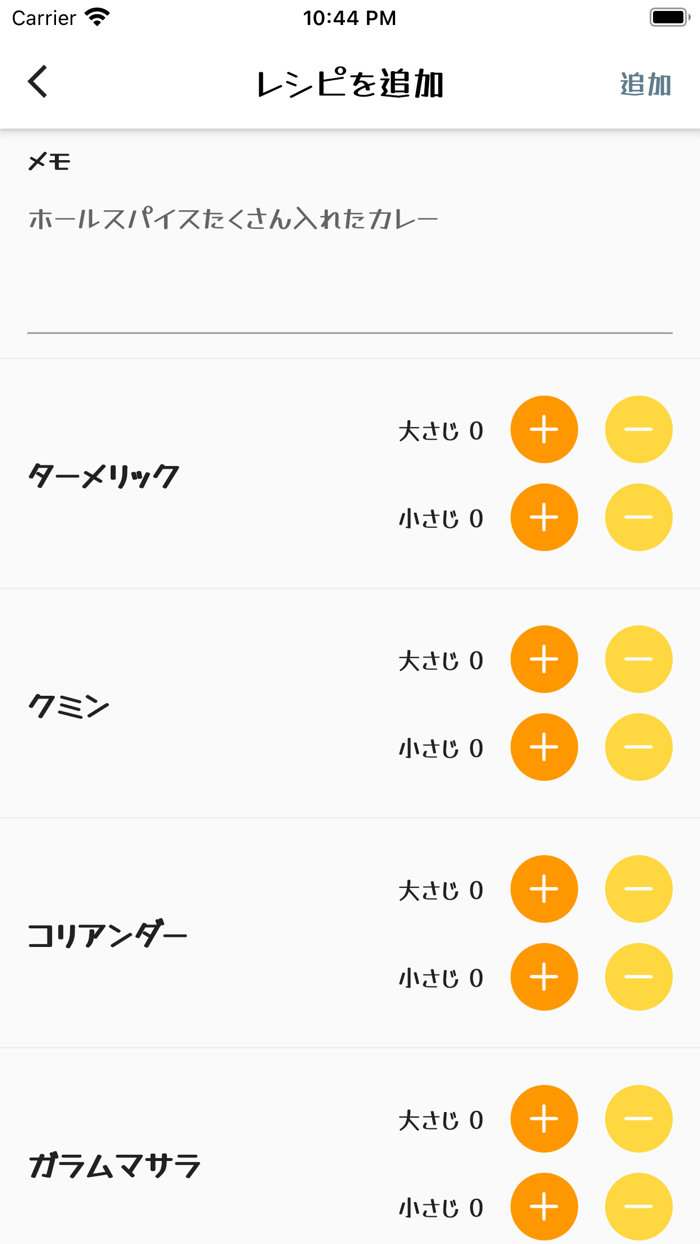This screenshot has width=700, height=1244.
Task: Increase クミン 小さじ with the orange plus
Action: (x=544, y=747)
